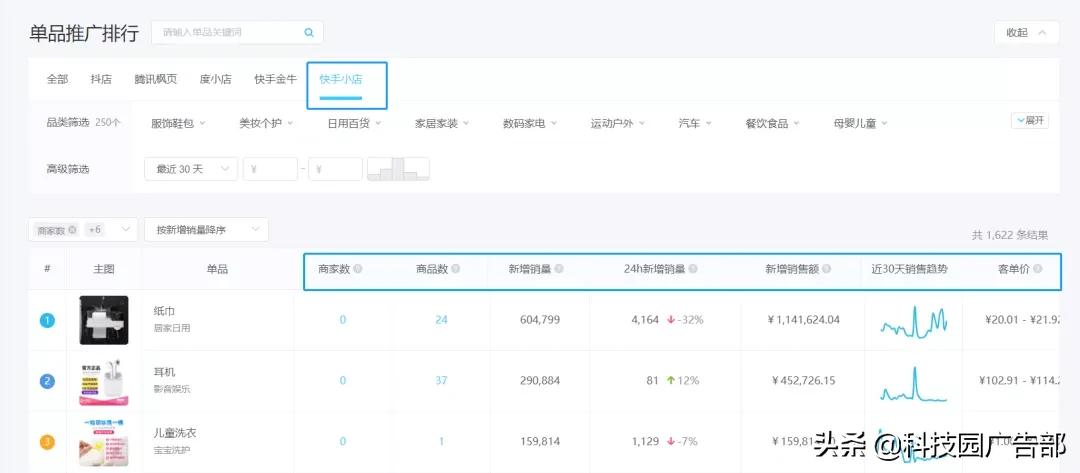
Task: Open help icon beside 商家数 header
Action: tap(357, 269)
